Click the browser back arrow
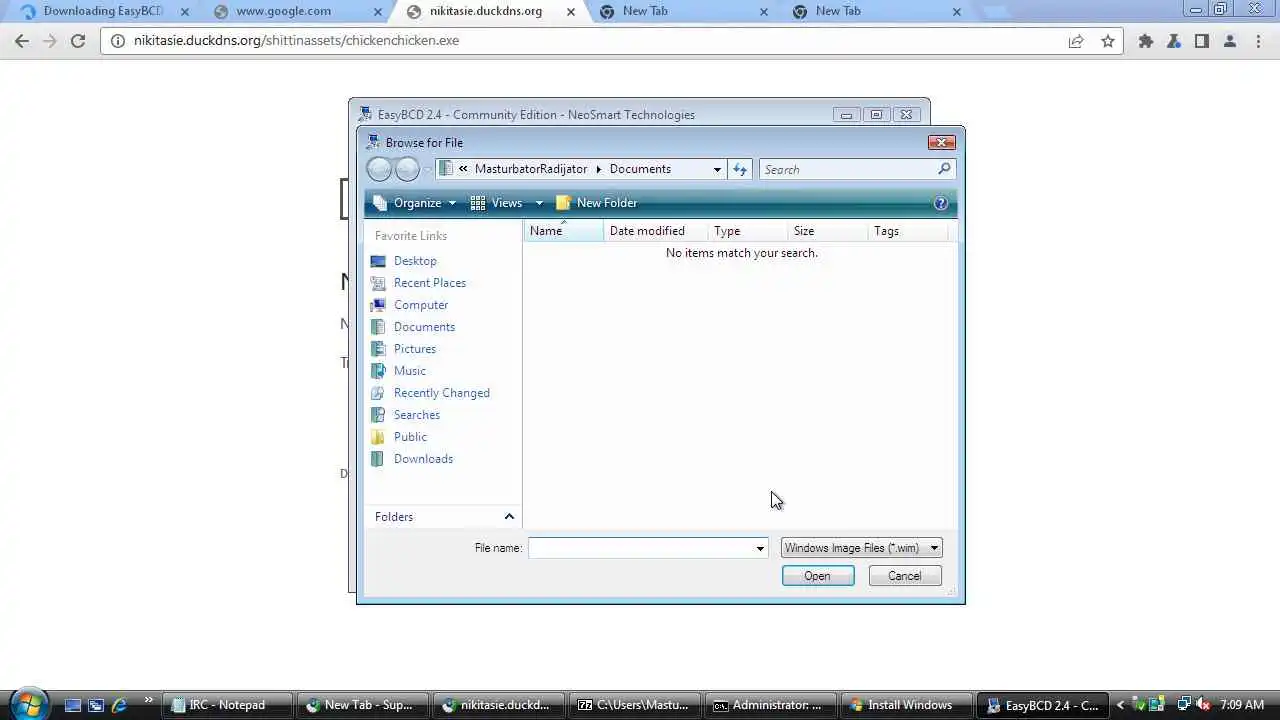 (22, 41)
